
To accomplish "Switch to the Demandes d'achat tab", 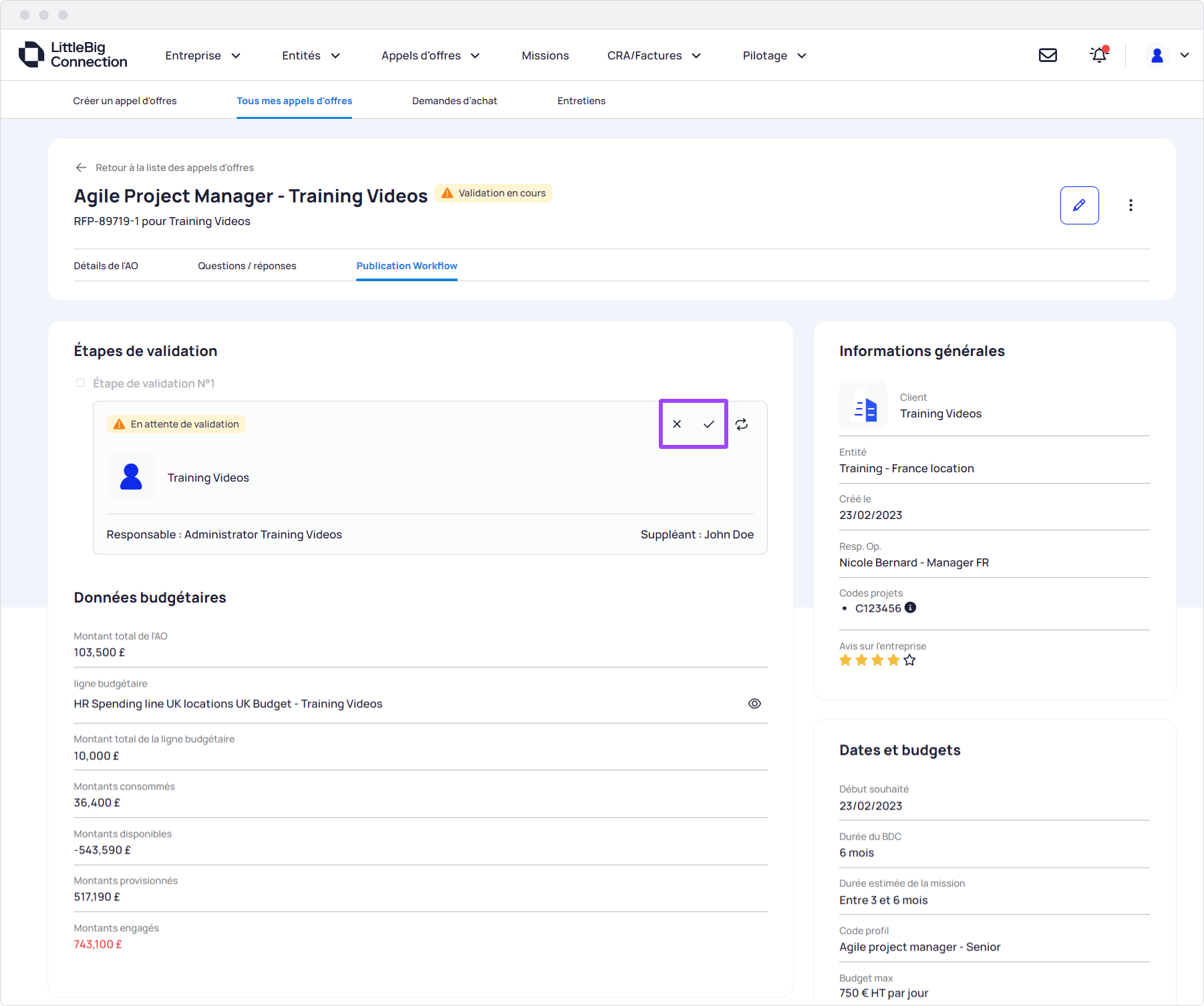I will coord(454,101).
